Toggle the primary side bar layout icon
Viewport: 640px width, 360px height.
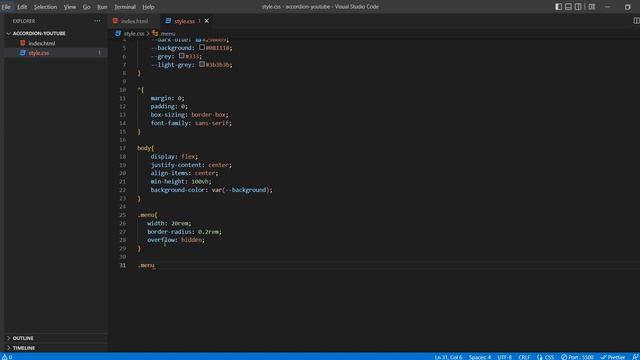(558, 7)
